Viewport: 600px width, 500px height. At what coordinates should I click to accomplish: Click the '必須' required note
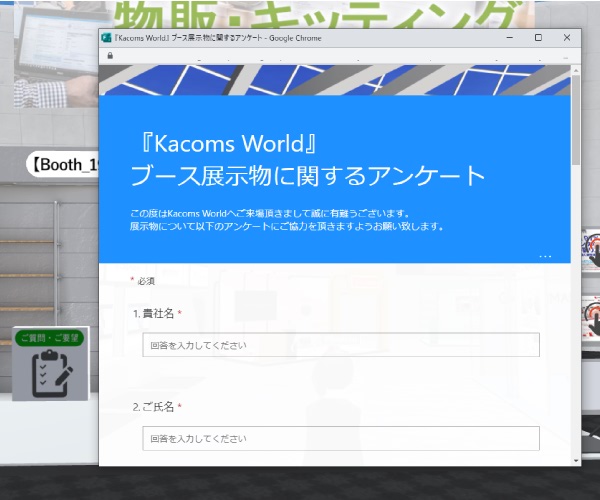[146, 281]
